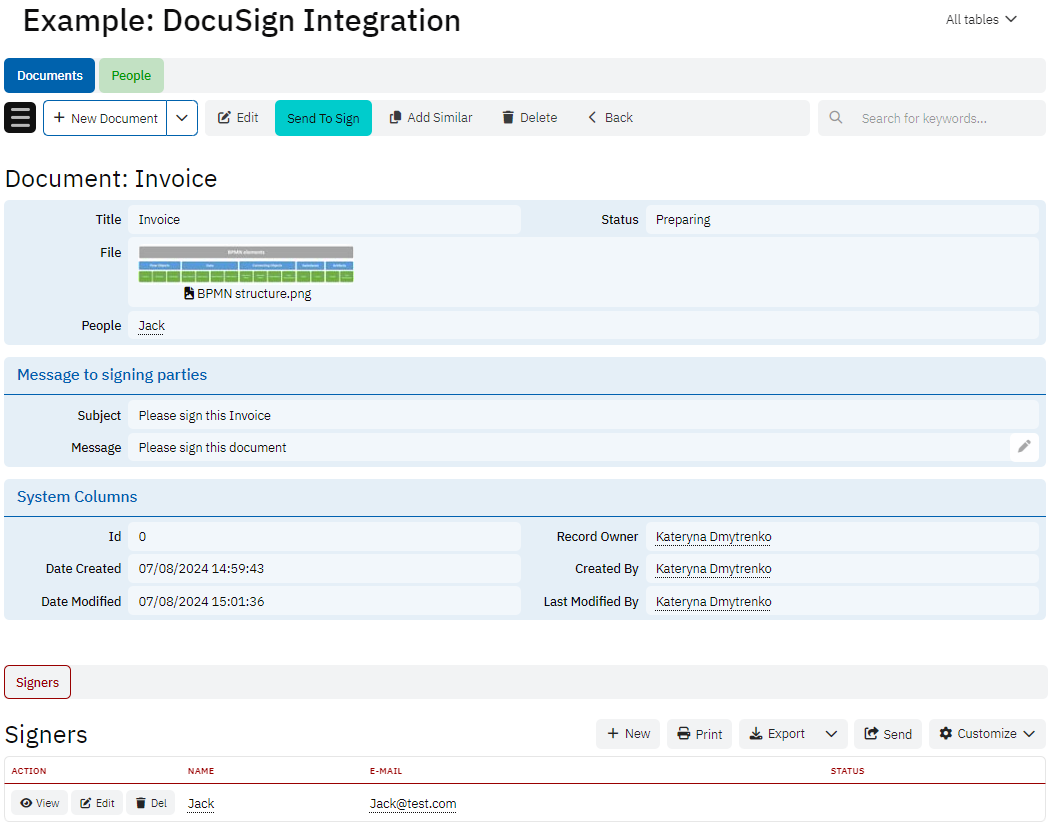
Task: Open the hamburger menu icon
Action: click(x=20, y=118)
